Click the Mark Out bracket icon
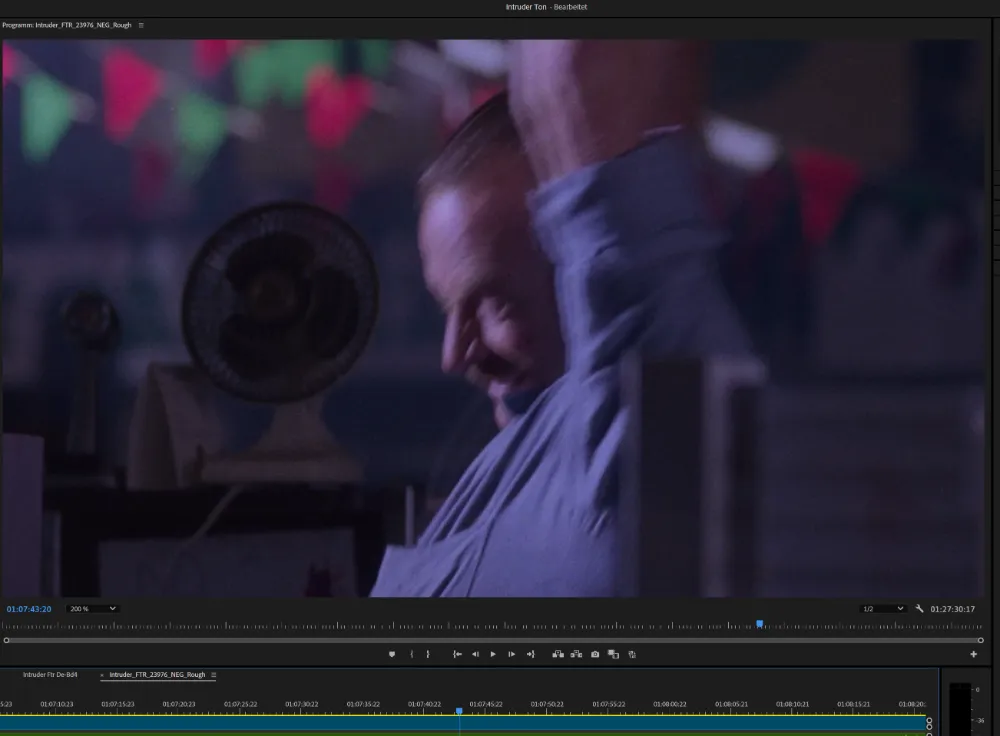 pyautogui.click(x=428, y=654)
